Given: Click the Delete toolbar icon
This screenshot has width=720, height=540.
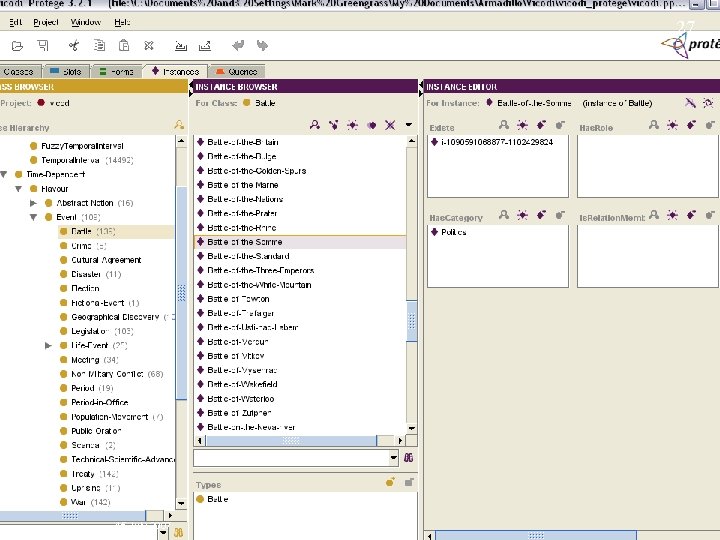Looking at the screenshot, I should point(149,45).
